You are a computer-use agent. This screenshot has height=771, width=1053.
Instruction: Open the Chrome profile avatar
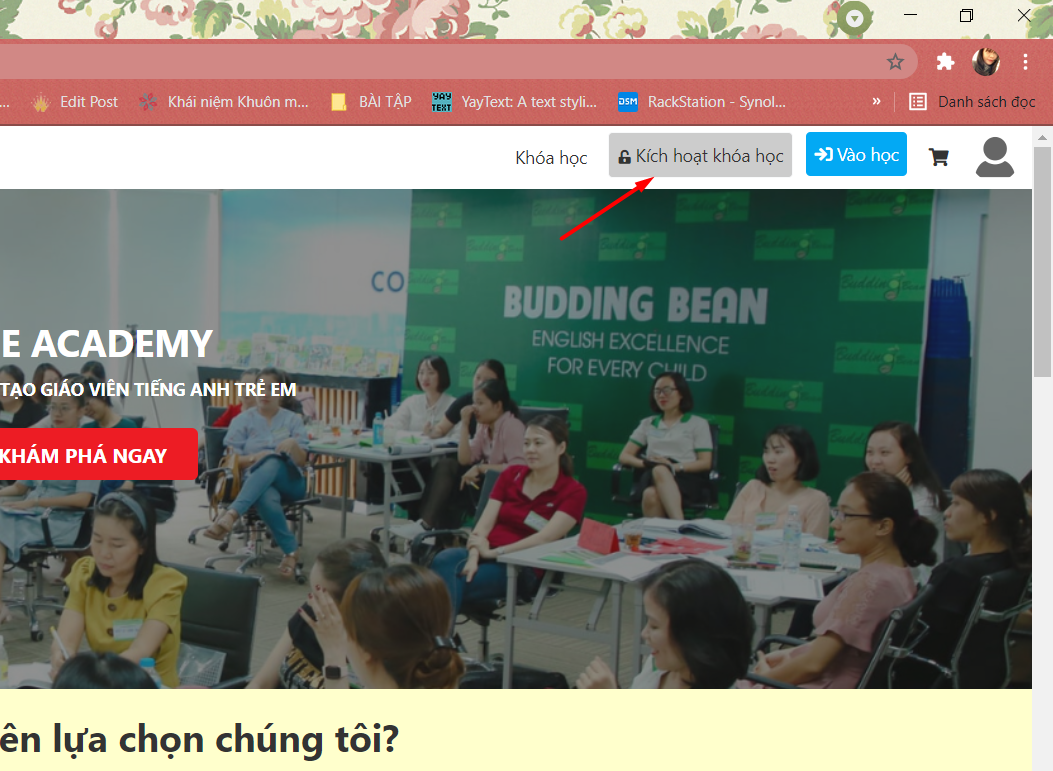(x=986, y=62)
